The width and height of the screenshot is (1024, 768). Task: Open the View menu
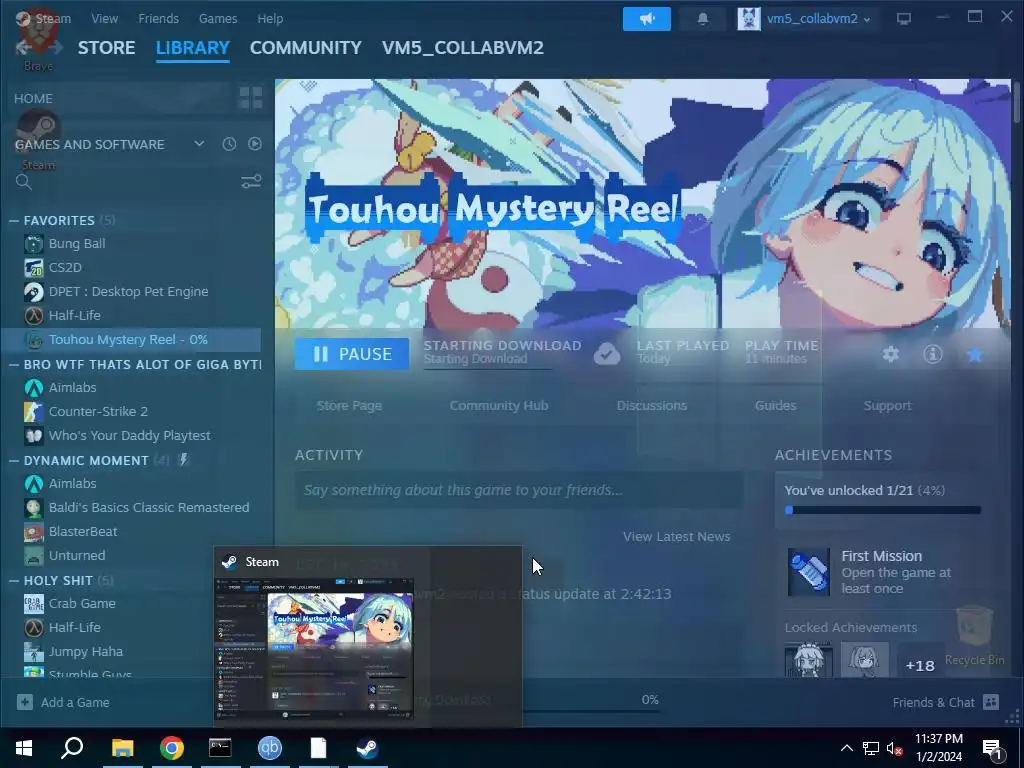pos(104,19)
